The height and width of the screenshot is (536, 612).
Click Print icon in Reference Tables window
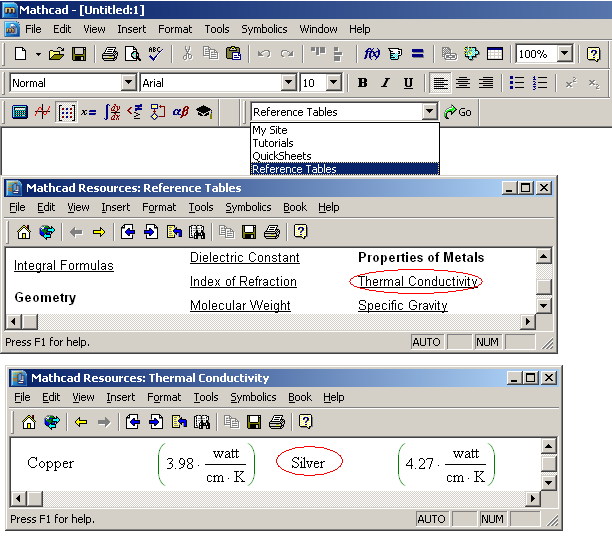point(272,232)
